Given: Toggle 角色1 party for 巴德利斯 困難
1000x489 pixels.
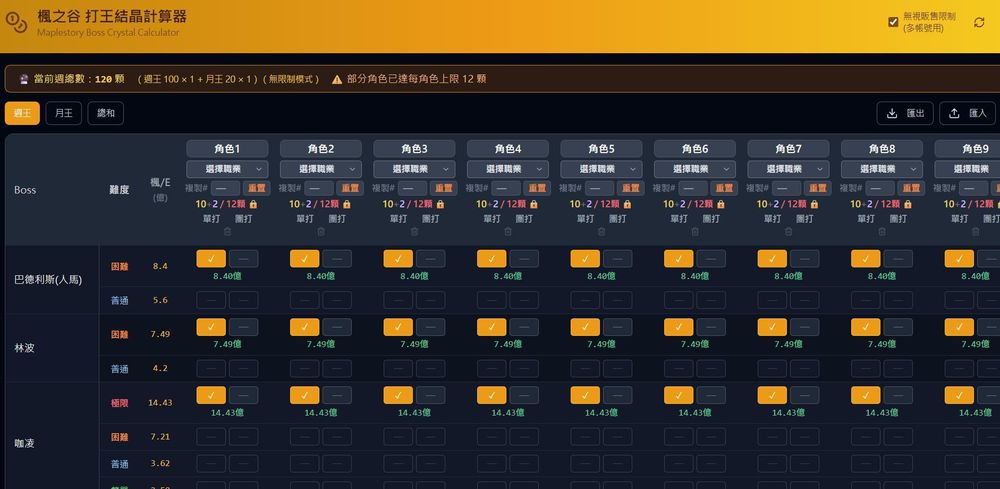Looking at the screenshot, I should tap(244, 259).
